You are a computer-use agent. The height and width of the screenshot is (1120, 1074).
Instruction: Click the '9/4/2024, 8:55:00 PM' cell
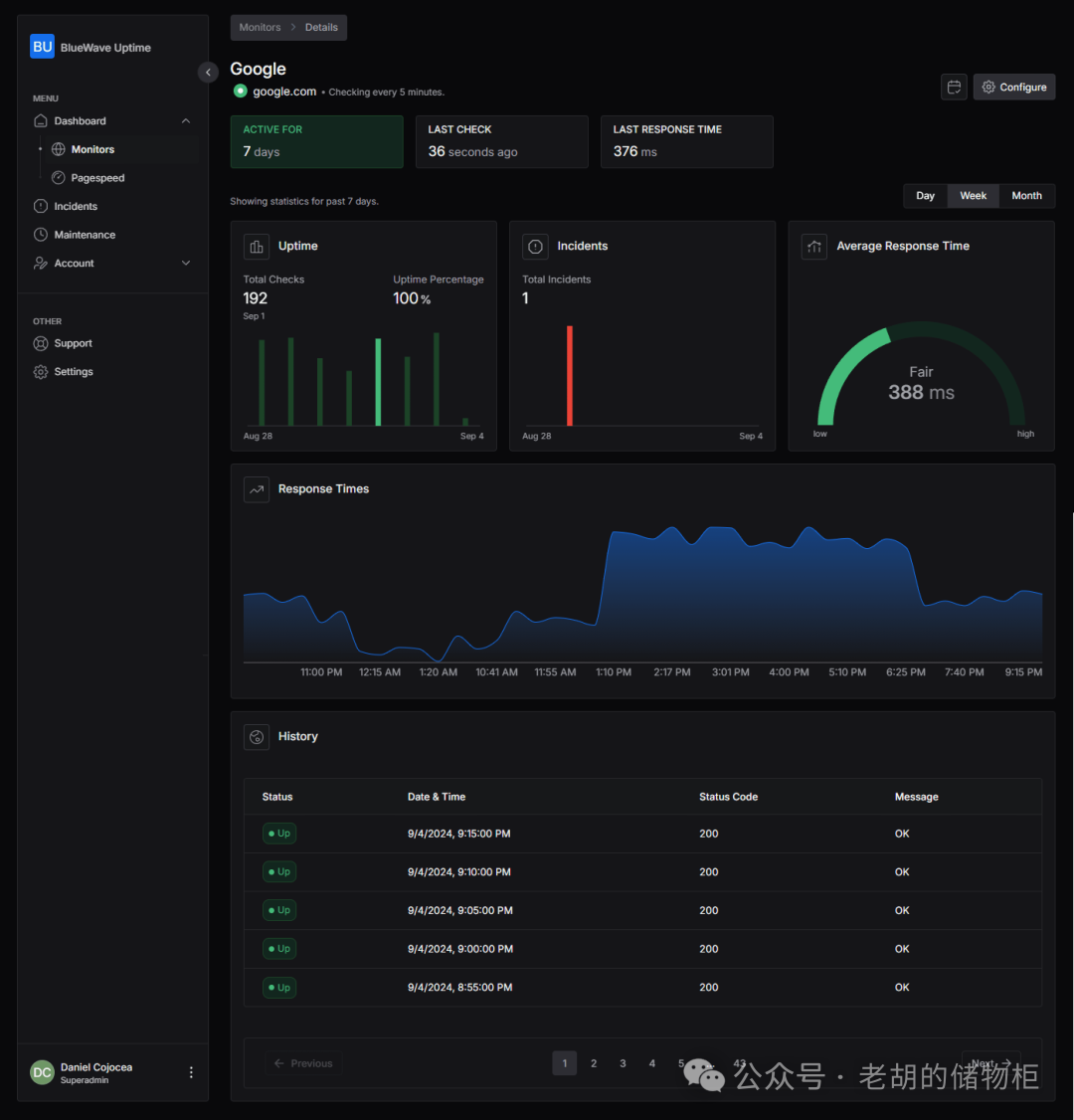(459, 987)
